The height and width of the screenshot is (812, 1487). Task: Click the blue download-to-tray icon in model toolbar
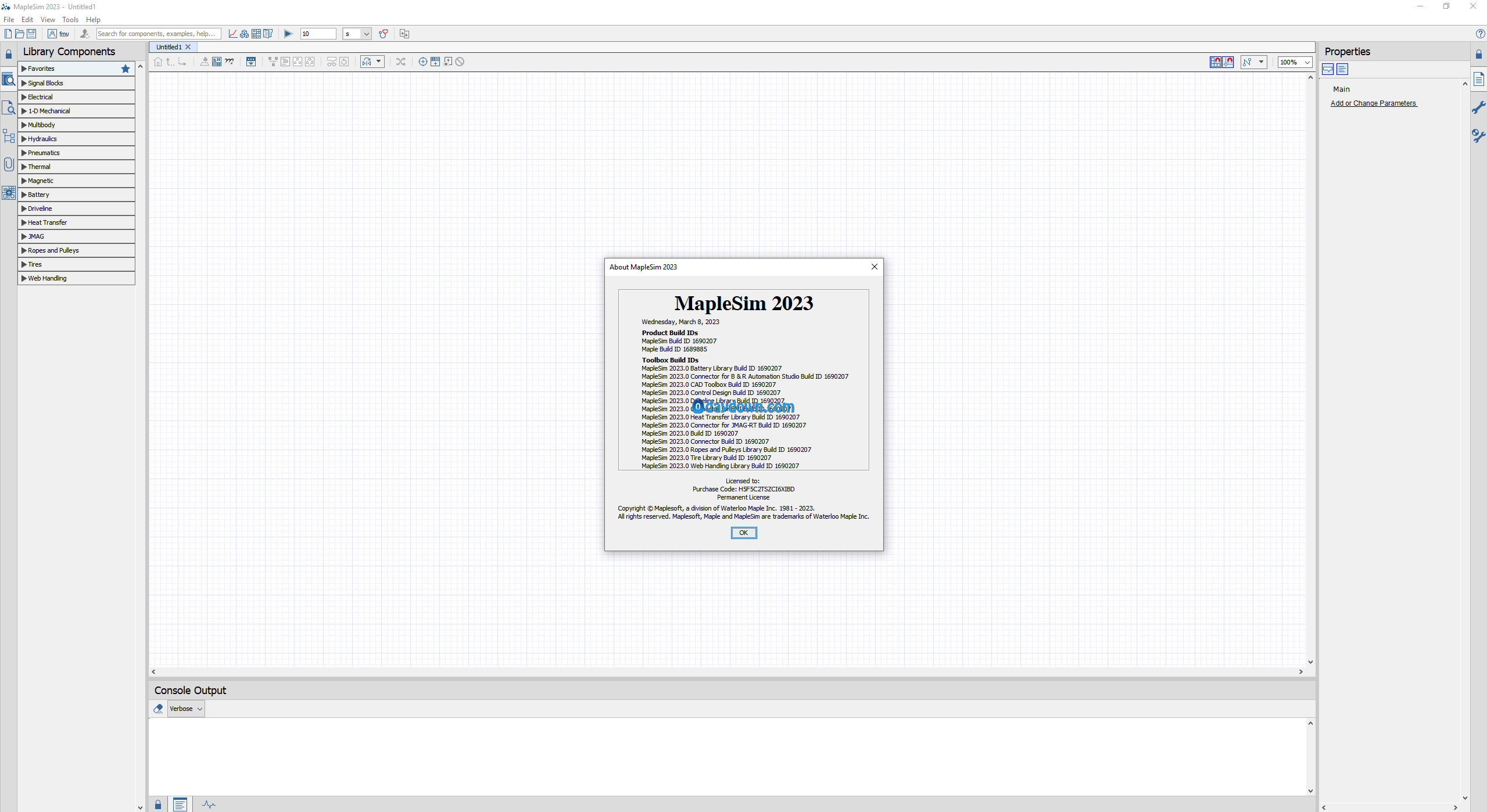(251, 62)
